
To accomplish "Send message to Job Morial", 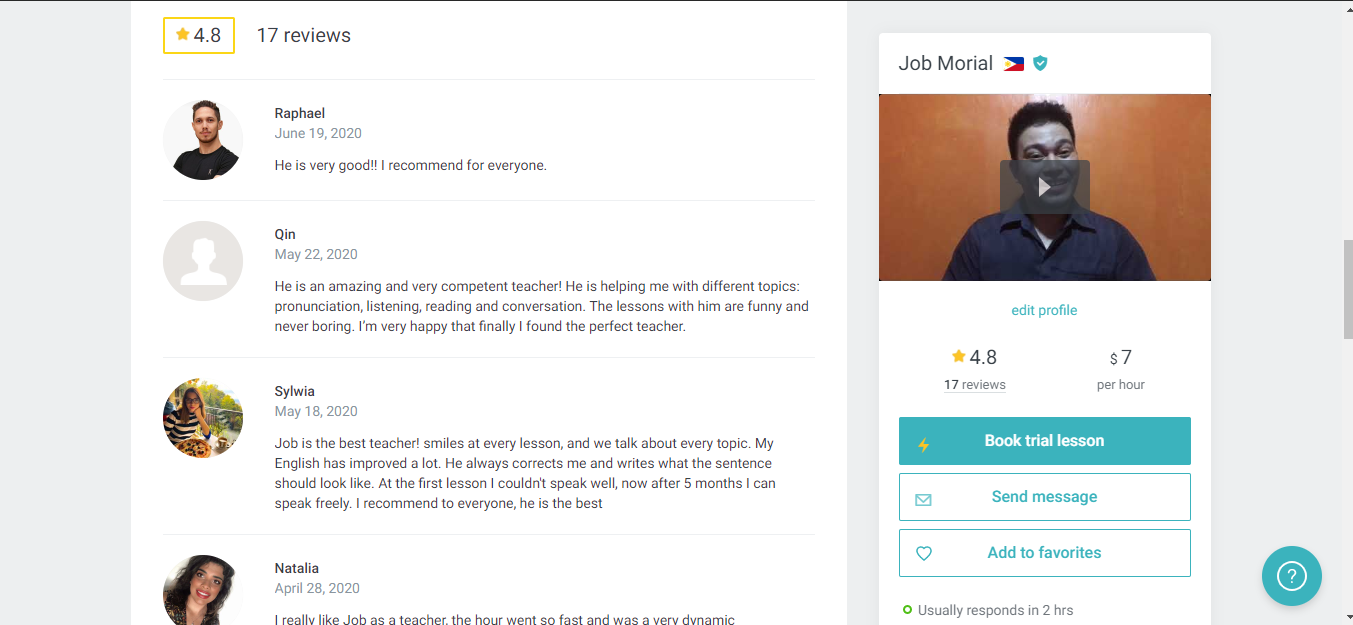I will (x=1044, y=497).
